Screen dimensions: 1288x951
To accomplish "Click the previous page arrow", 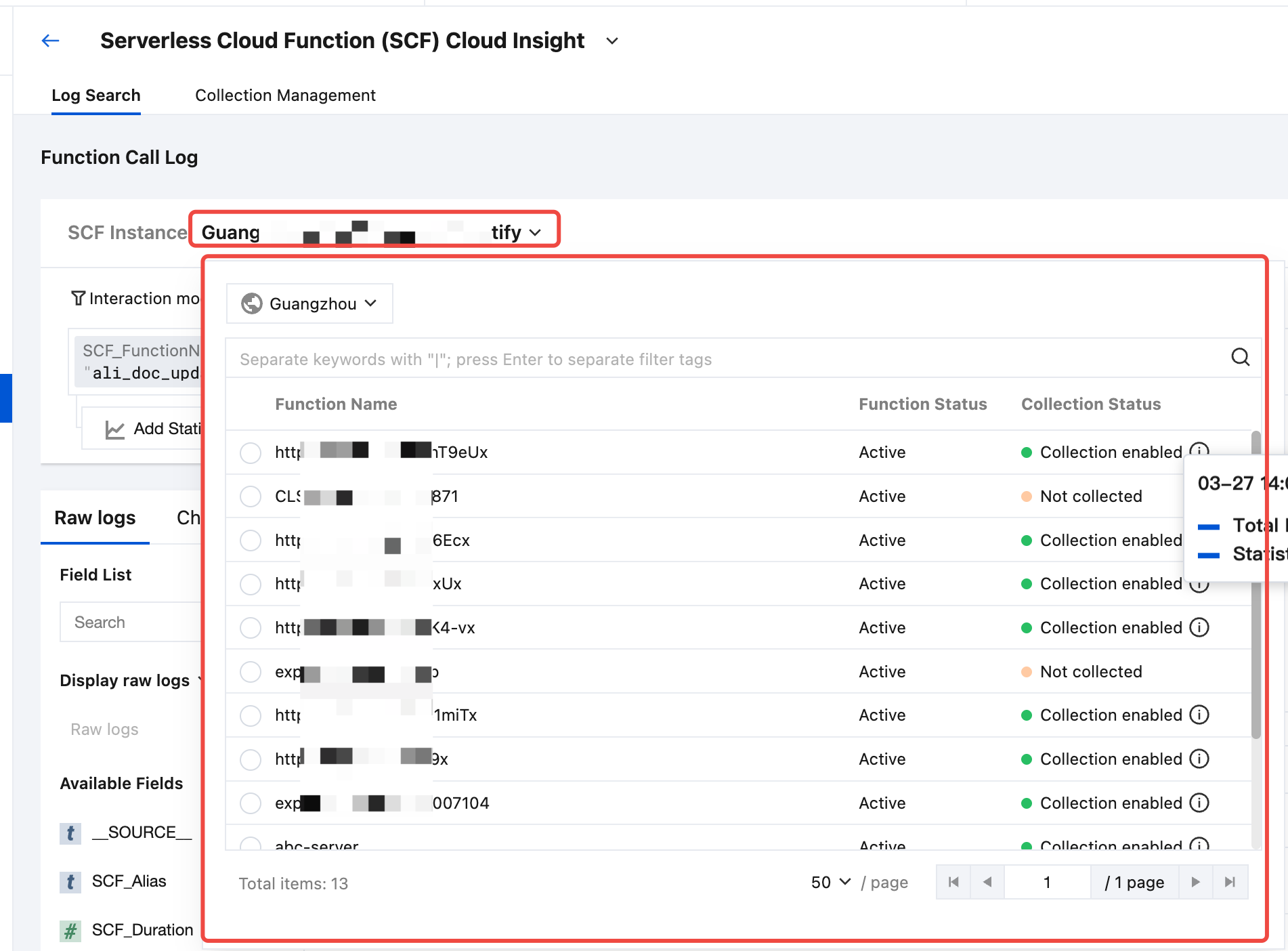I will [x=987, y=882].
